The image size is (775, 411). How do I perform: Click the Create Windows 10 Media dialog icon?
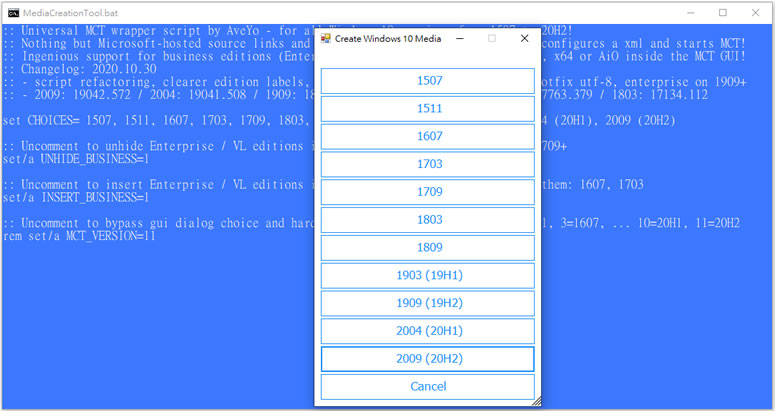325,39
